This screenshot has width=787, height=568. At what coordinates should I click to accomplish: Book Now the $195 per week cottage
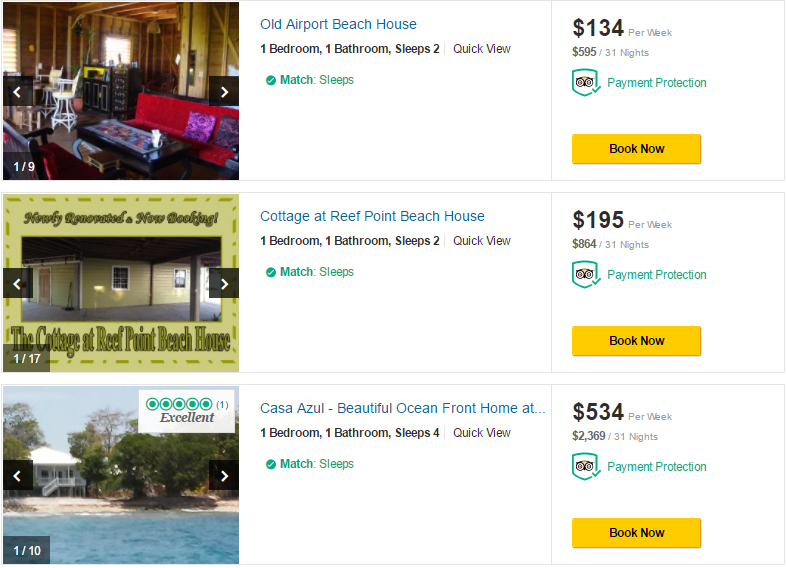(636, 341)
